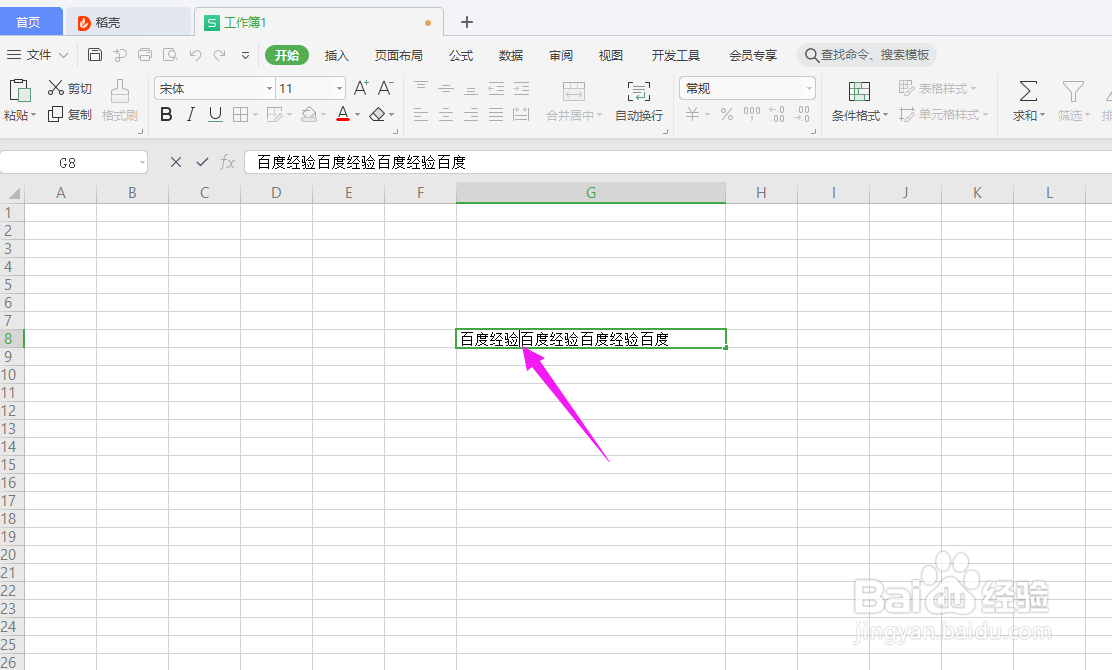Screen dimensions: 1112x670
Task: Click into the formula bar text
Action: [677, 162]
